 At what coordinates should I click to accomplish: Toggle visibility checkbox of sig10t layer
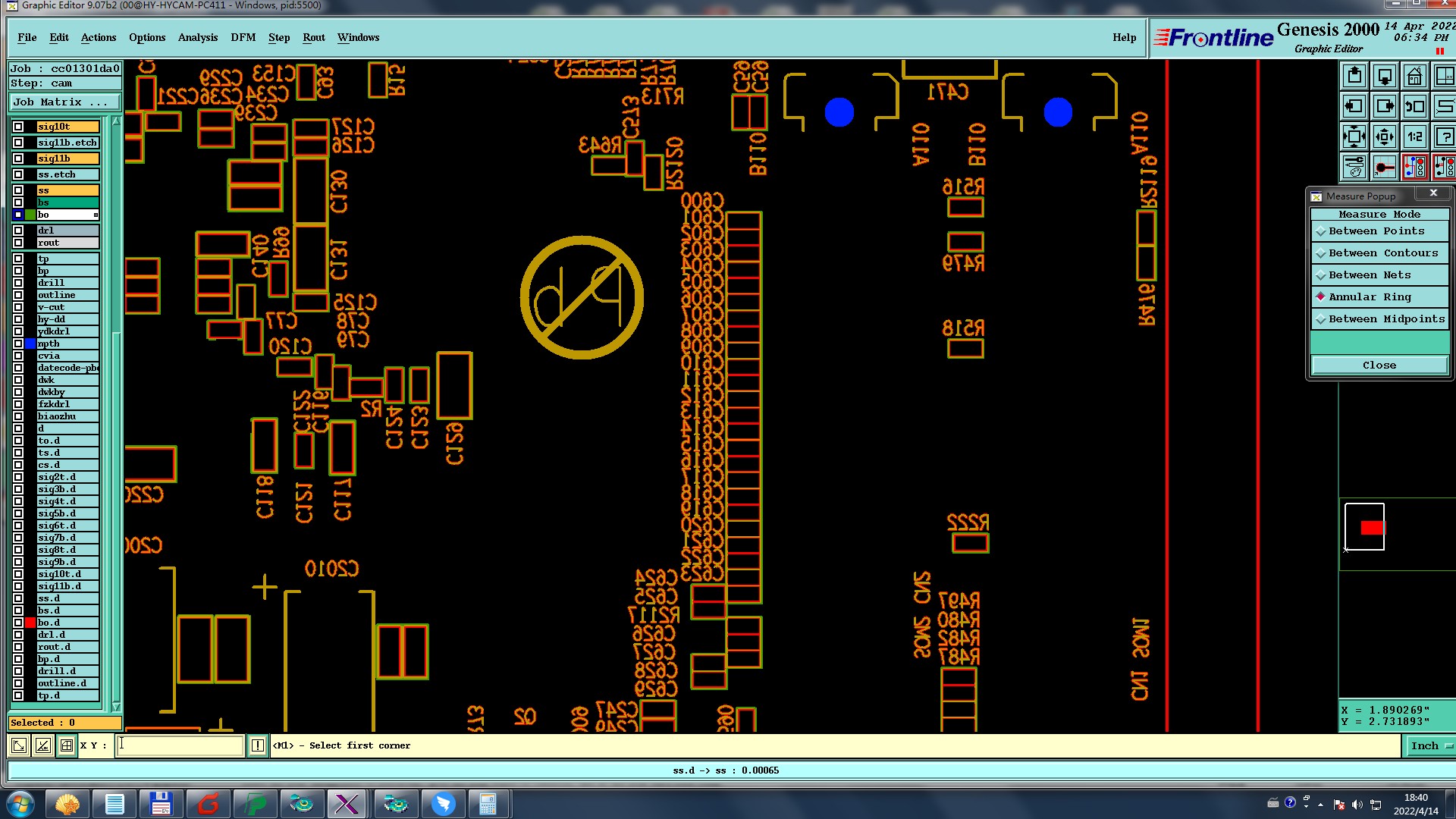tap(18, 127)
